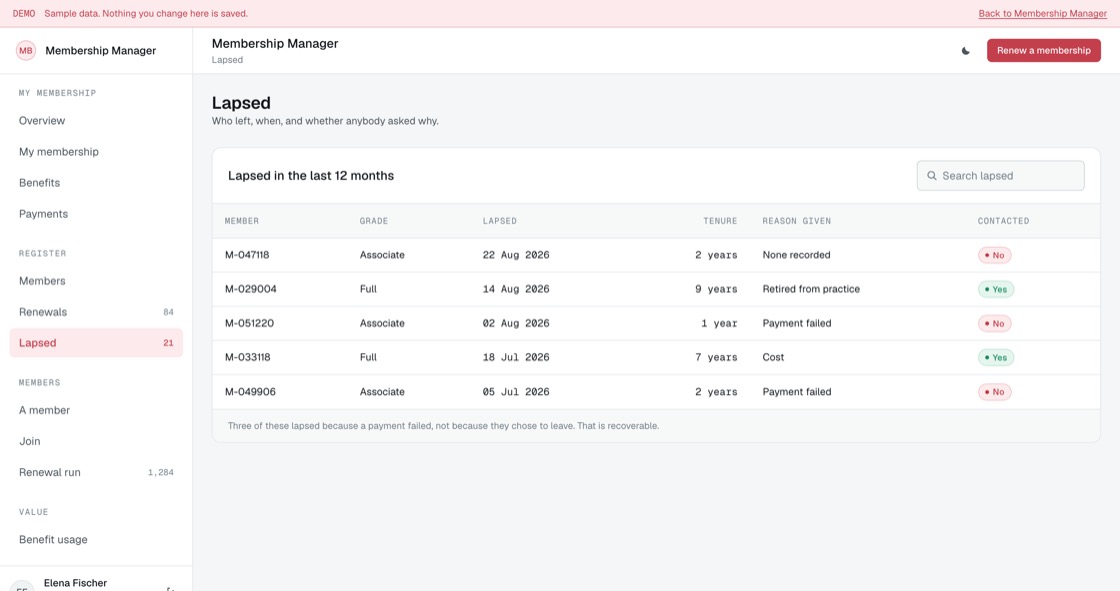
Task: Open Benefit usage under Value
Action: click(96, 540)
